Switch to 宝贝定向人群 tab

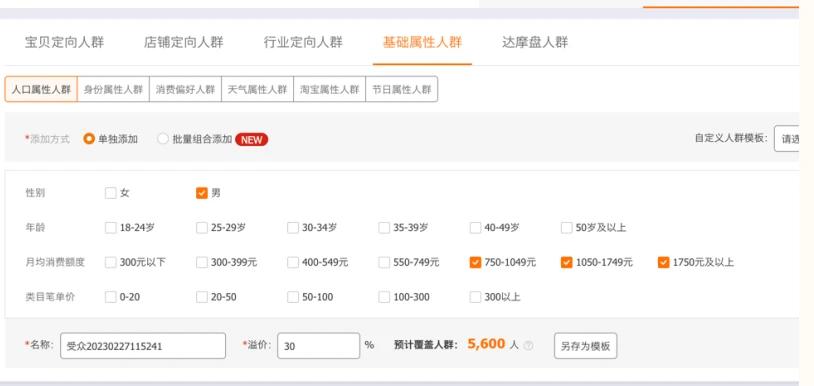tap(64, 43)
